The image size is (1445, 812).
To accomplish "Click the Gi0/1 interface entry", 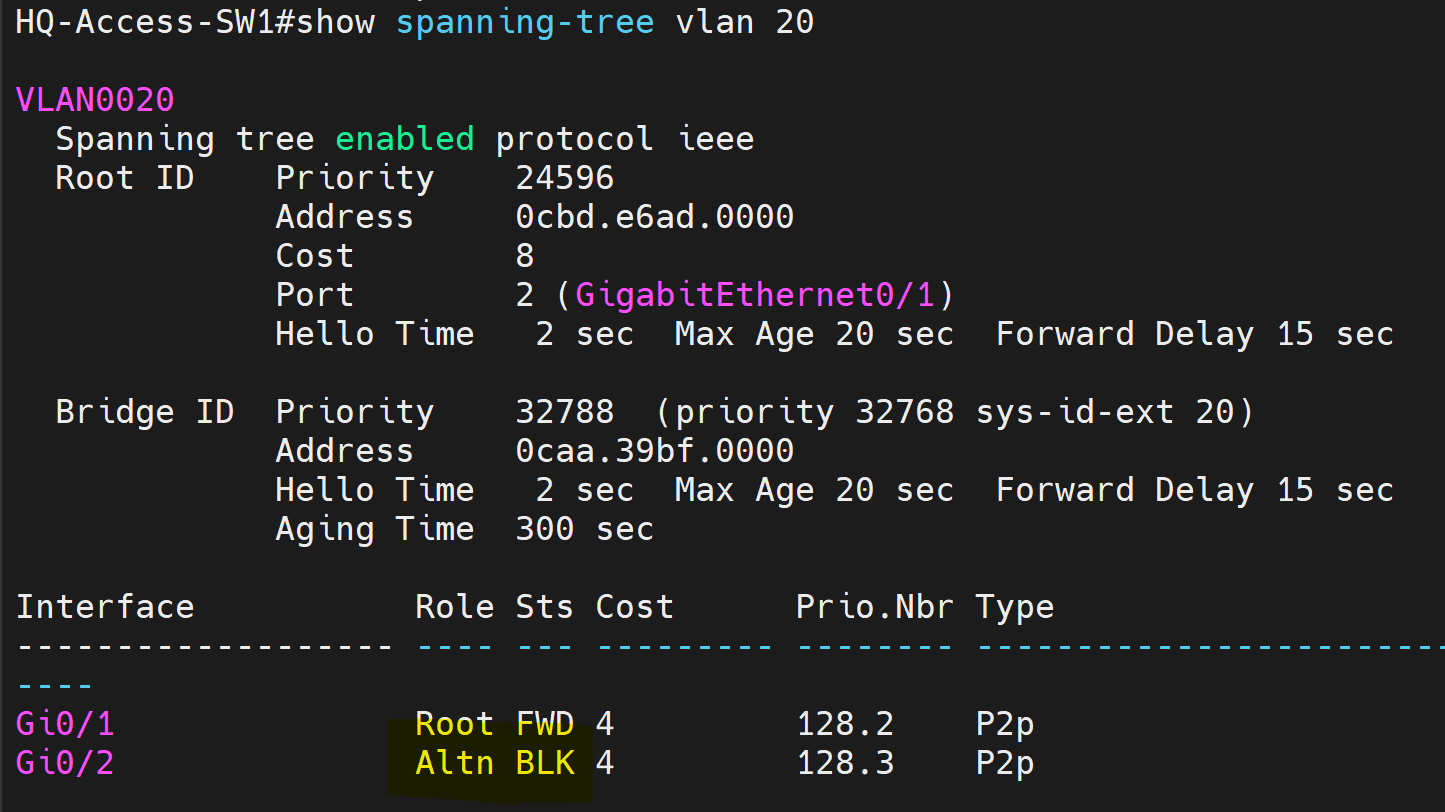I will (x=65, y=724).
